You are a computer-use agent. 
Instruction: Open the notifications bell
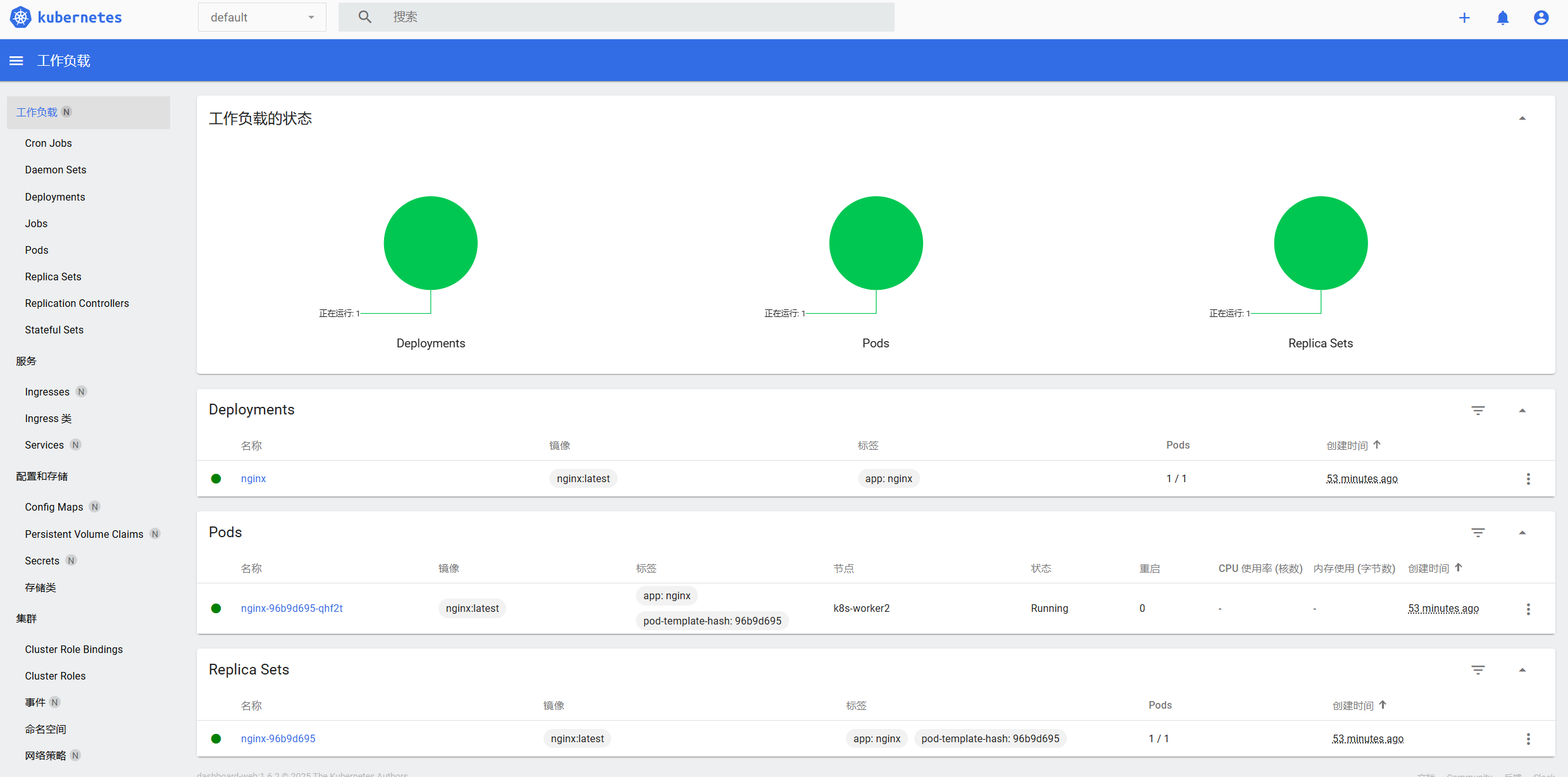tap(1503, 18)
